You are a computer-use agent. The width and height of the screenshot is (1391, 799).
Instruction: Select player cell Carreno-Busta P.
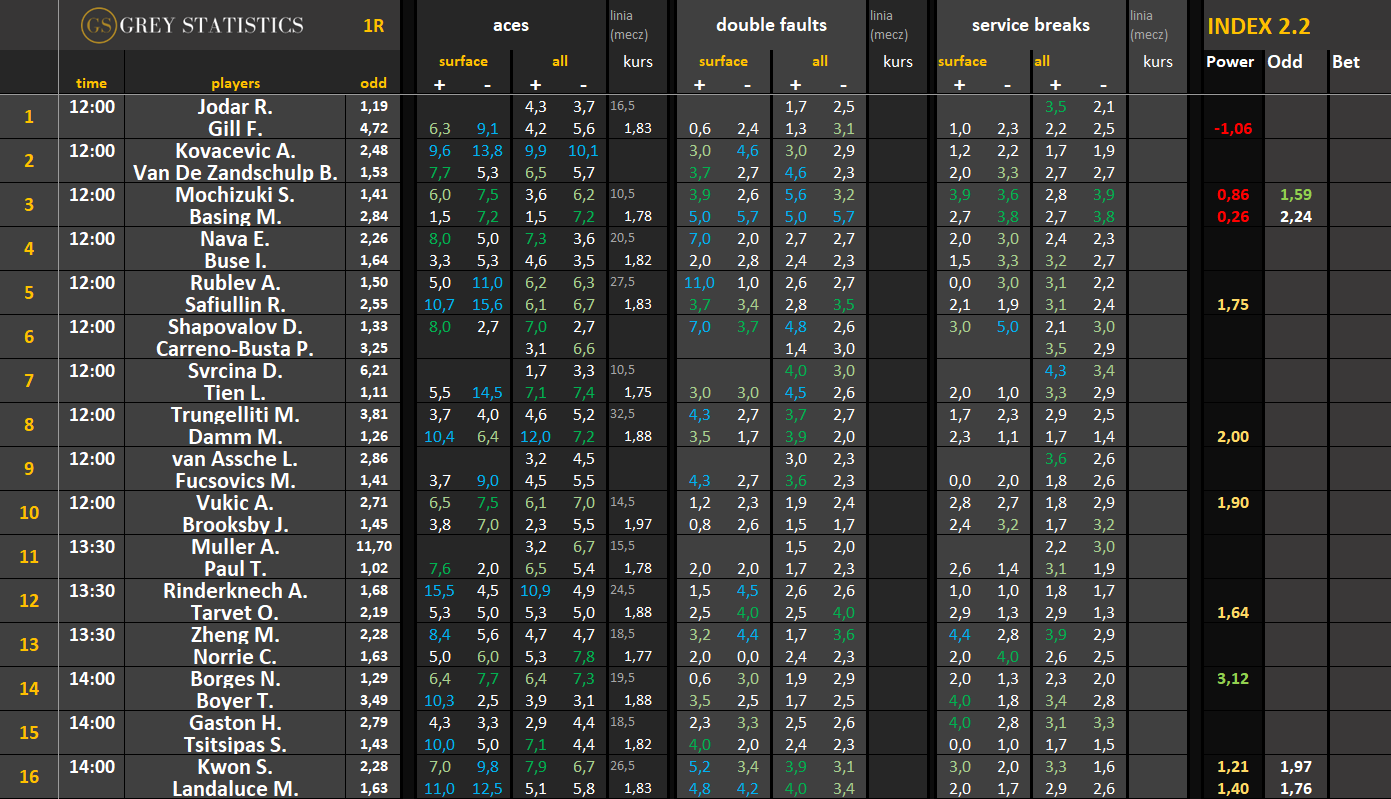(235, 348)
